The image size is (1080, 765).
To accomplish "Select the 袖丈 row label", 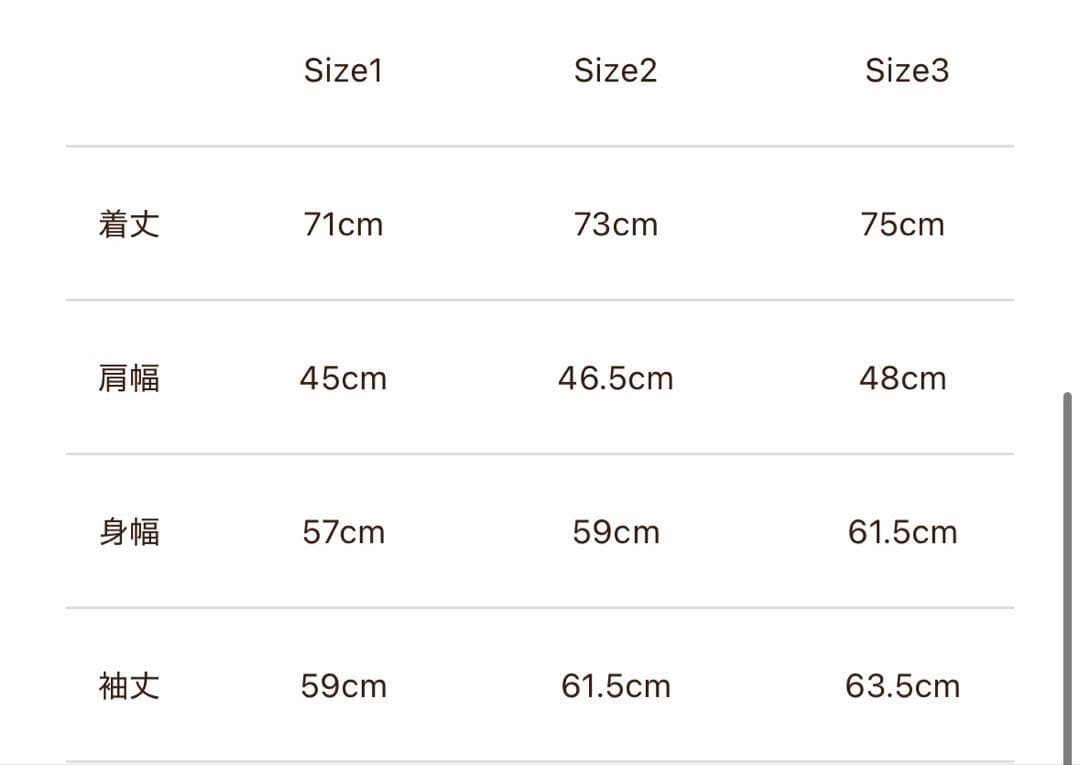I will [x=129, y=686].
